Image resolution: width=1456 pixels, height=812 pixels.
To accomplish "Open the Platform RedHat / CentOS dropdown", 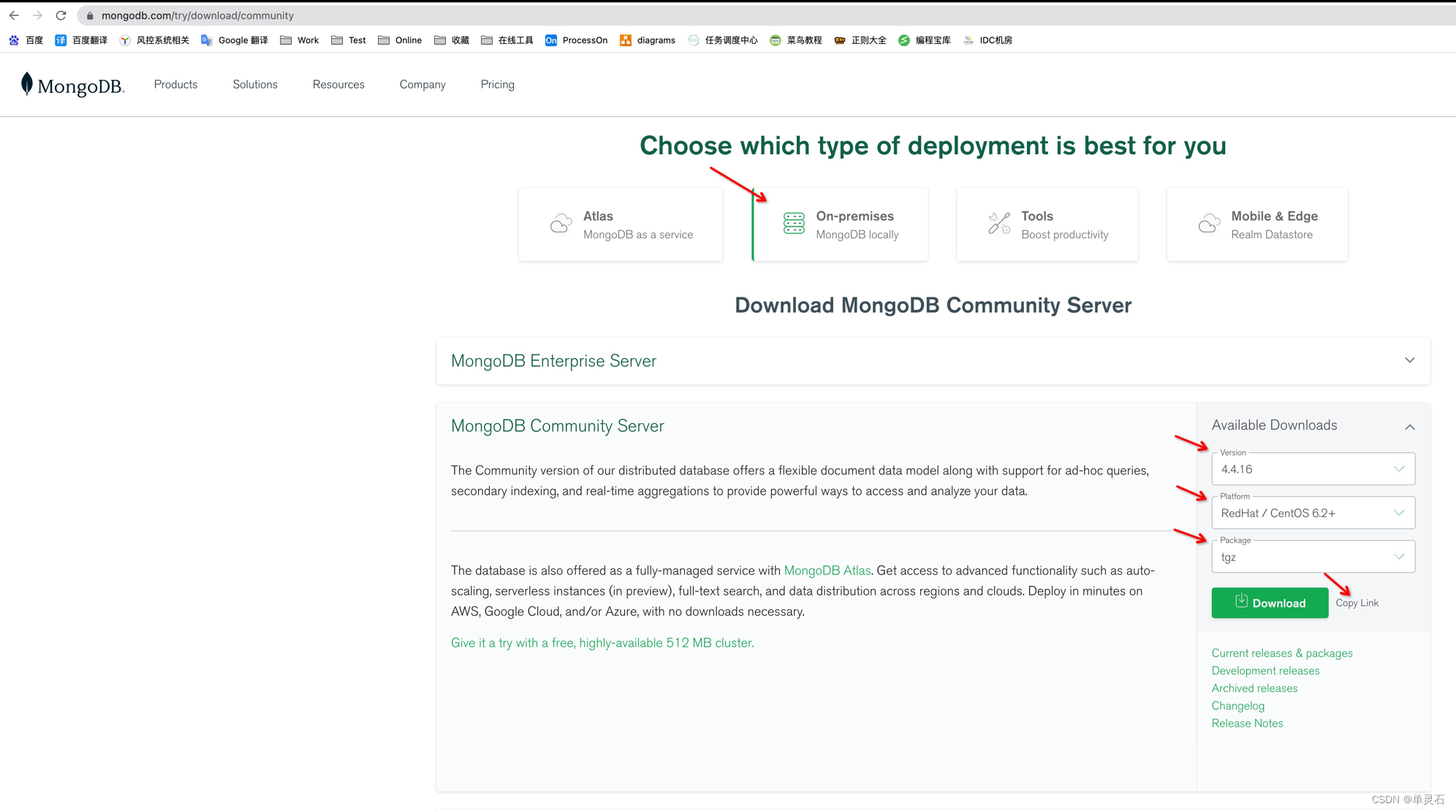I will point(1313,513).
